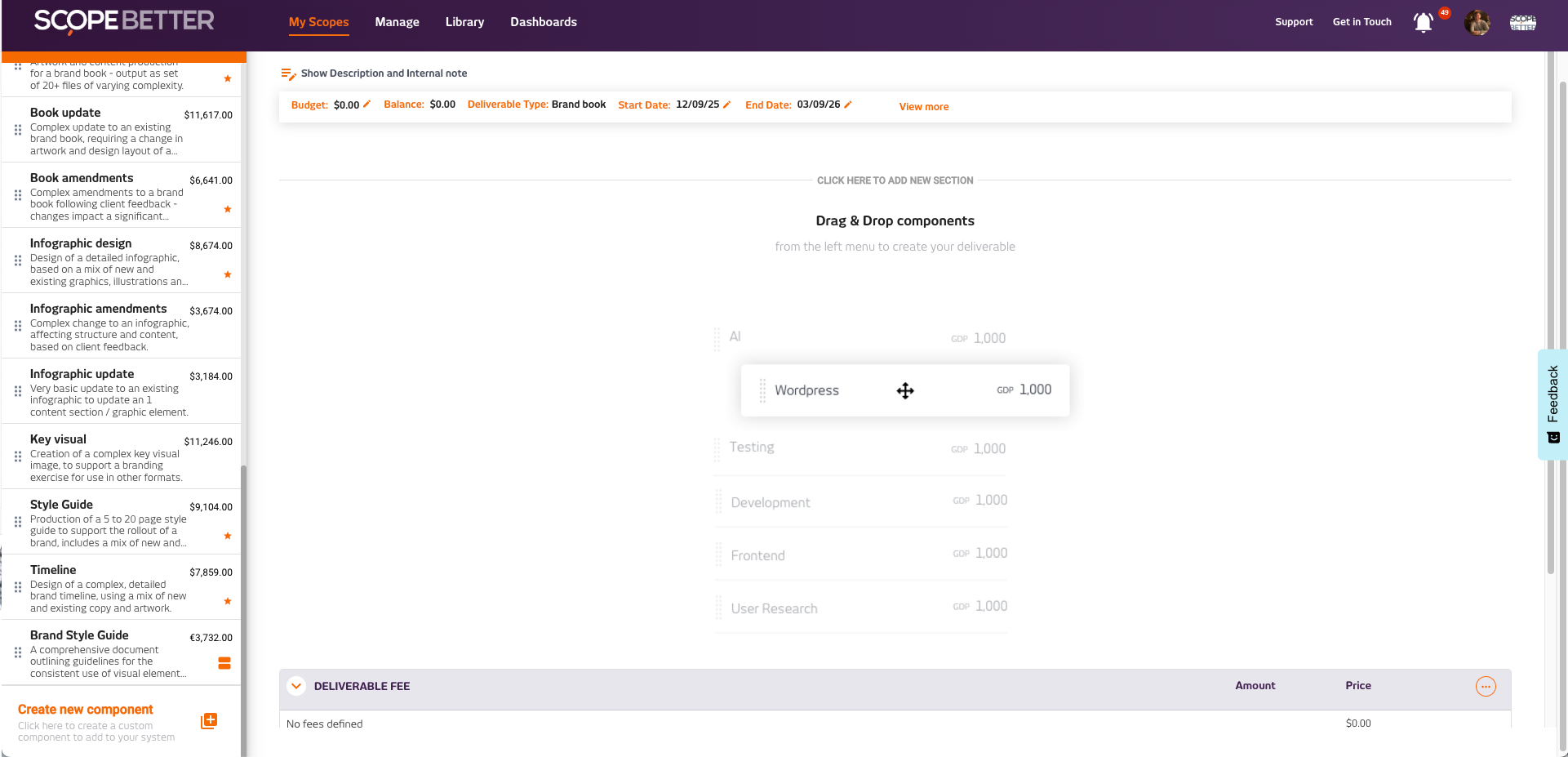Toggle the star on Style Guide component
The width and height of the screenshot is (1568, 757).
[x=228, y=537]
